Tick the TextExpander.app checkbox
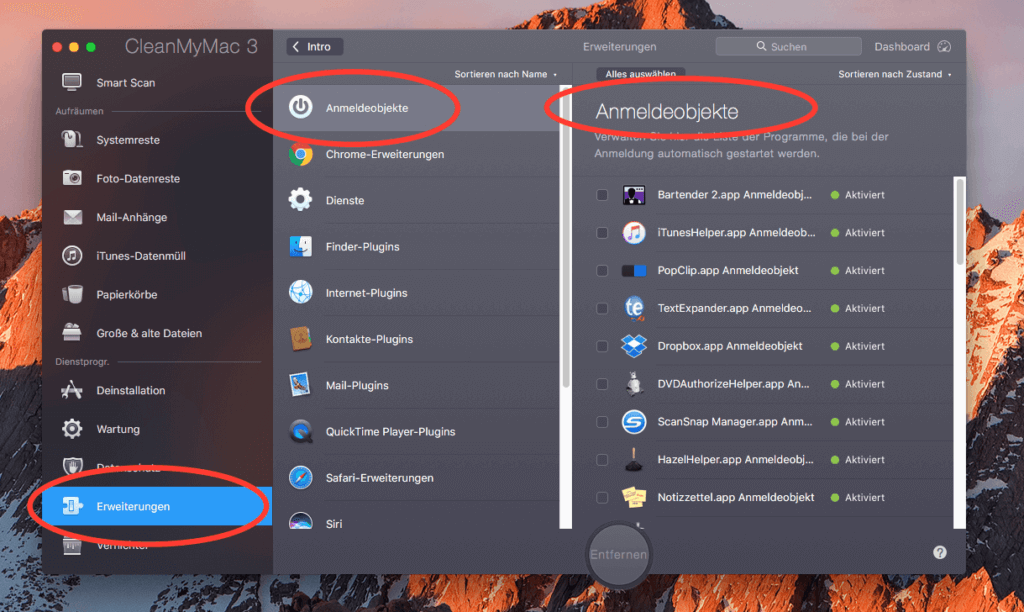 603,308
